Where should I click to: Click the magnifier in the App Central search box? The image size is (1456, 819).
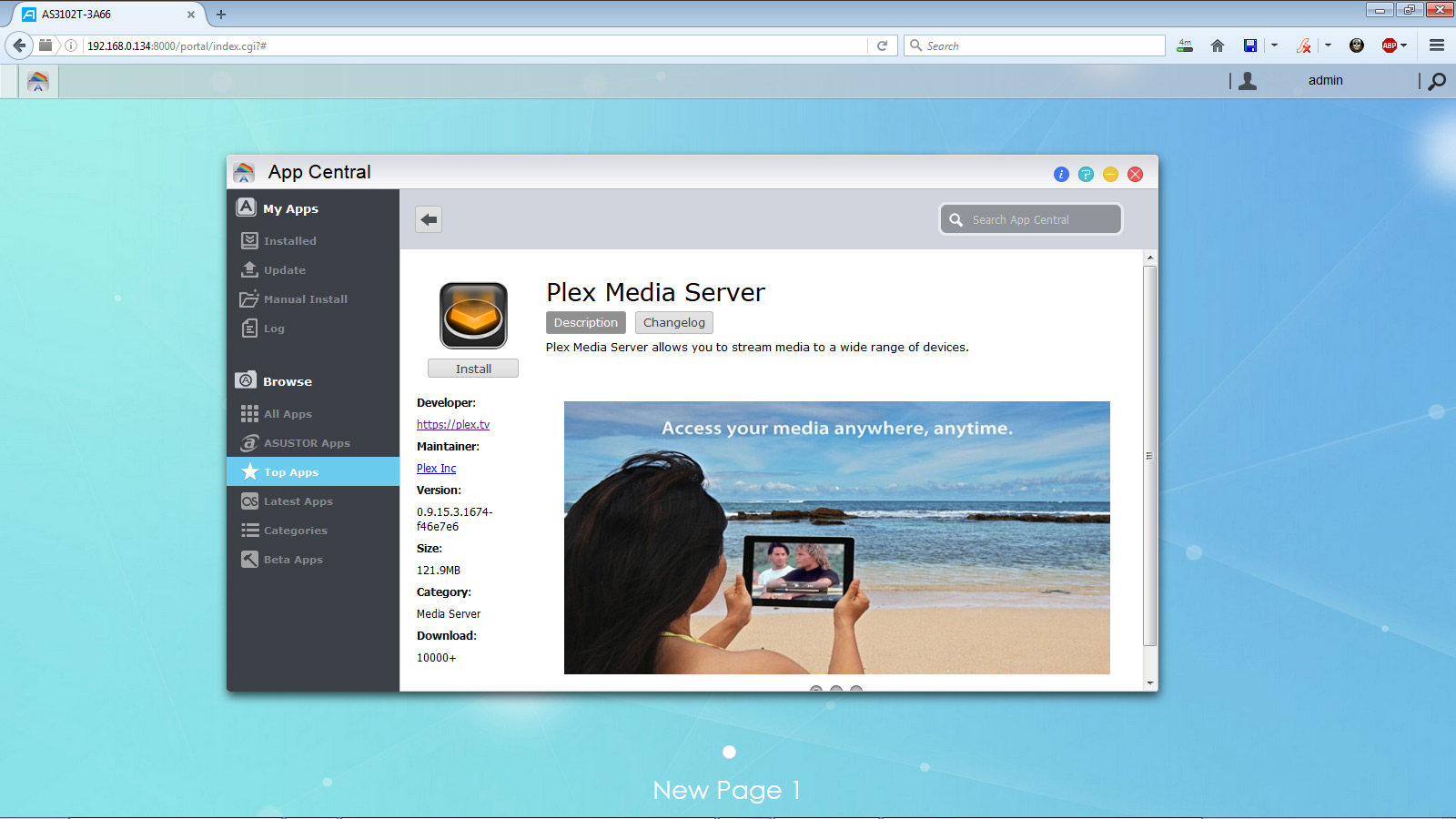click(955, 219)
